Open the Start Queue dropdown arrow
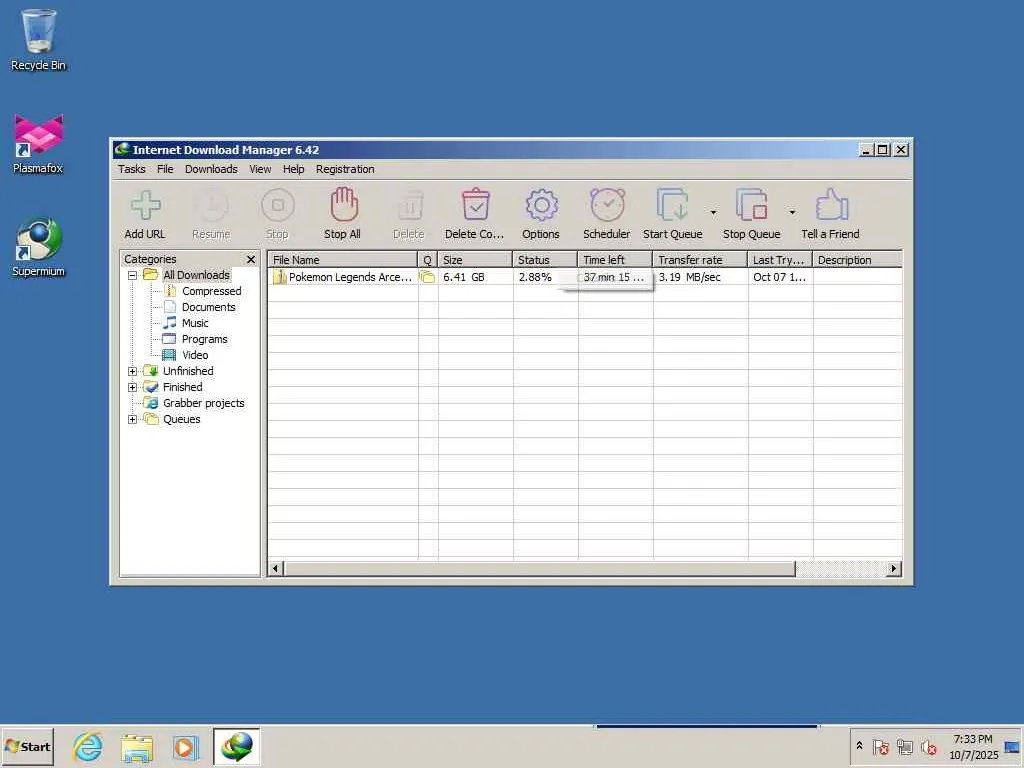Screen dimensions: 1024x768 pyautogui.click(x=713, y=212)
